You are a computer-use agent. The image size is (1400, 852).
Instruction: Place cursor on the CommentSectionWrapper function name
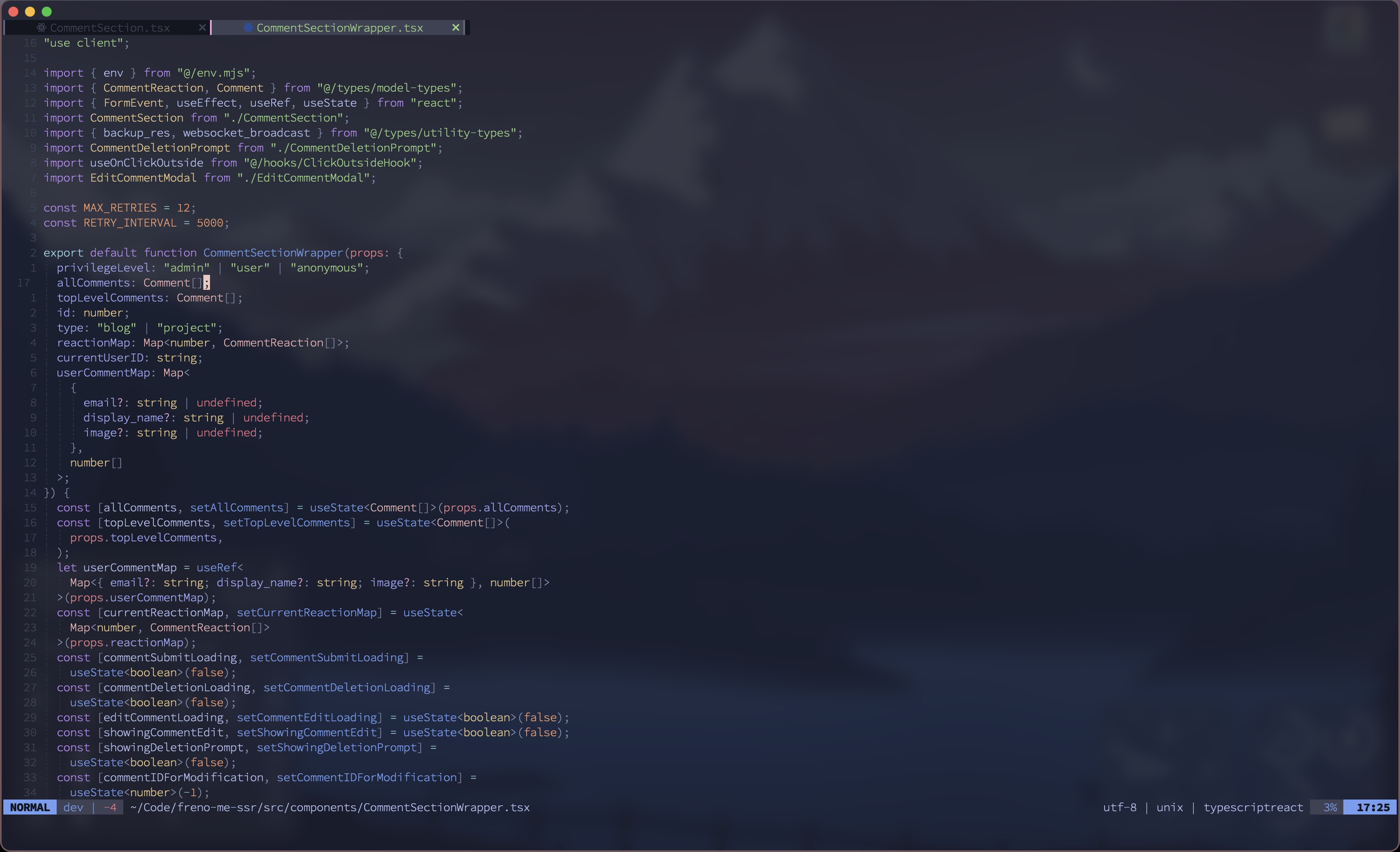(x=273, y=253)
